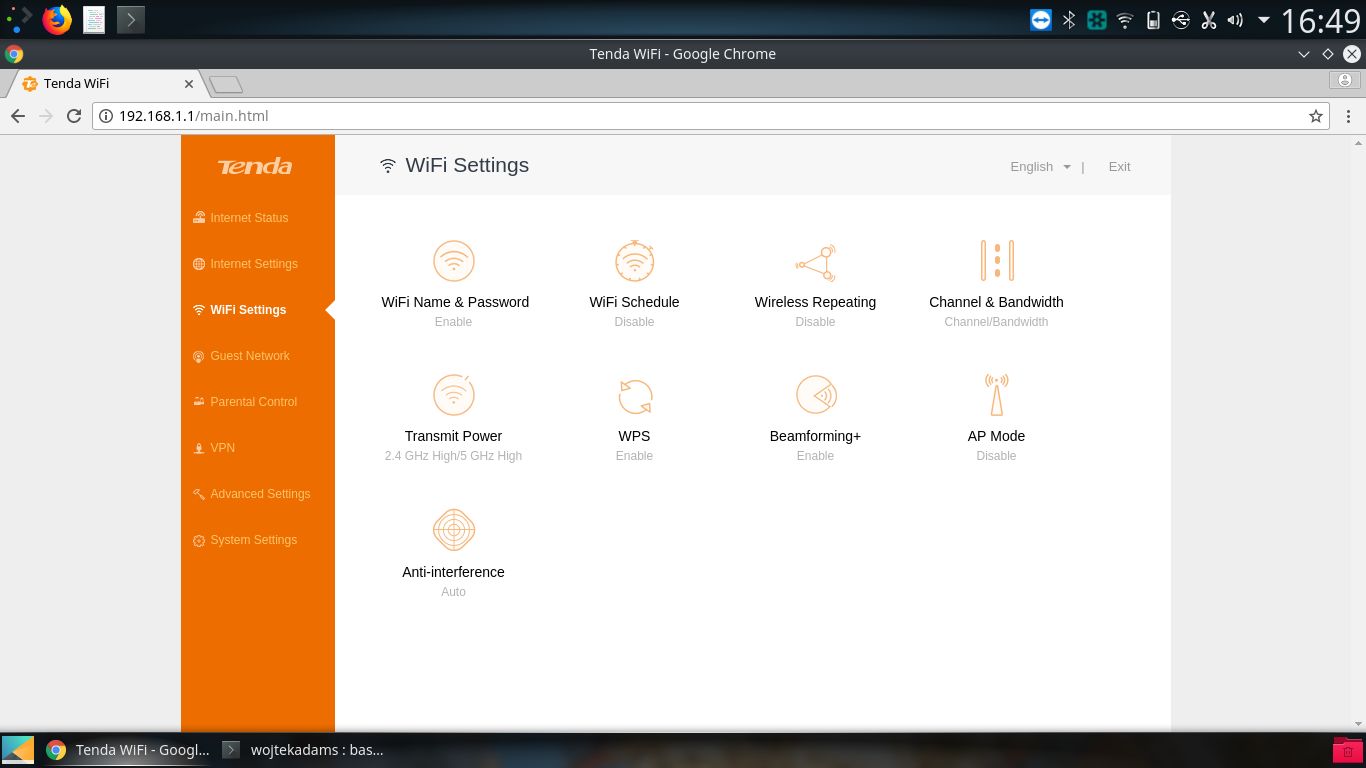The height and width of the screenshot is (768, 1366).
Task: Click the Chrome profile button
Action: click(x=1346, y=80)
